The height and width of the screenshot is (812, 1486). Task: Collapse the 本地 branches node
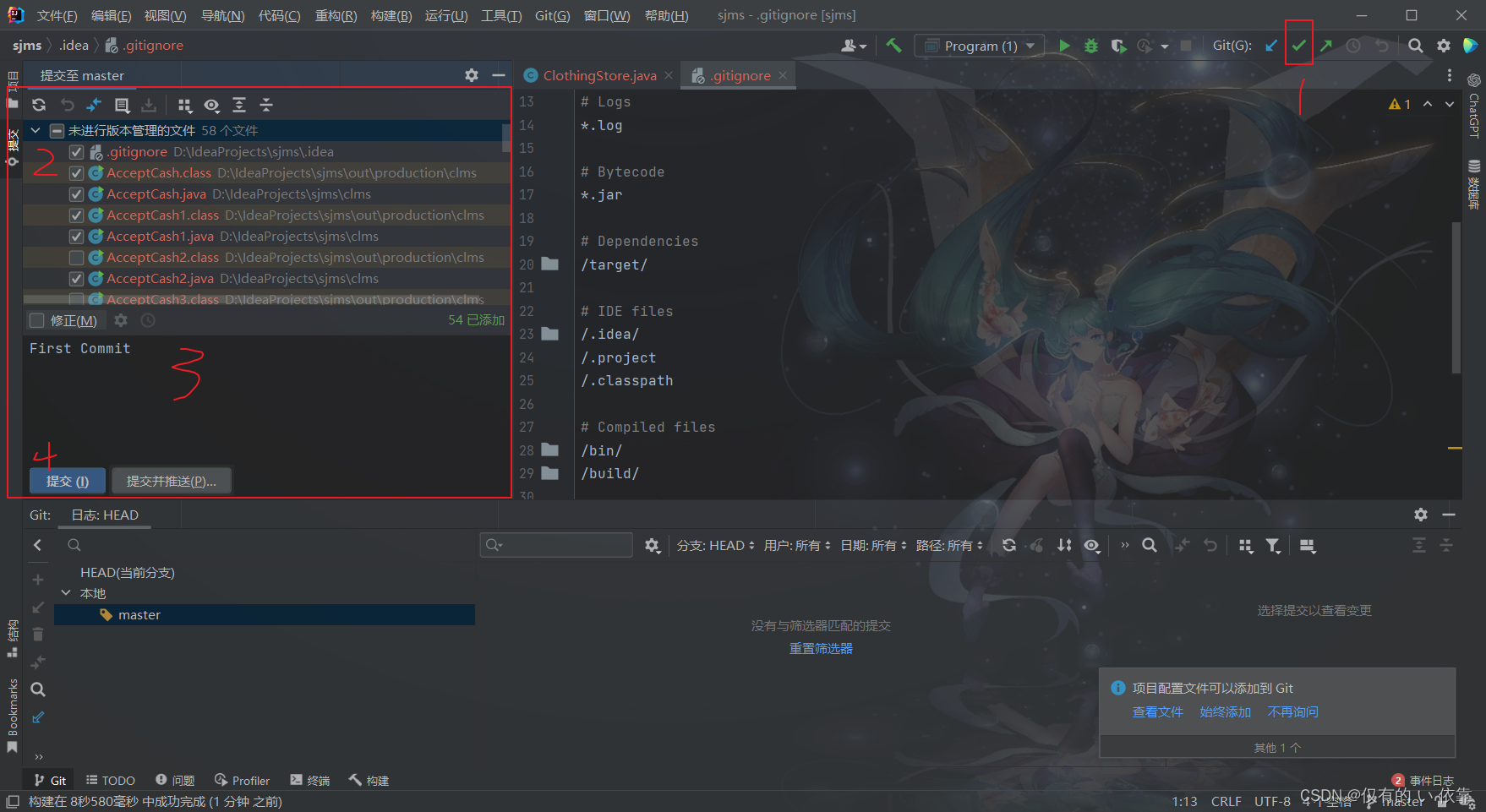click(x=66, y=593)
